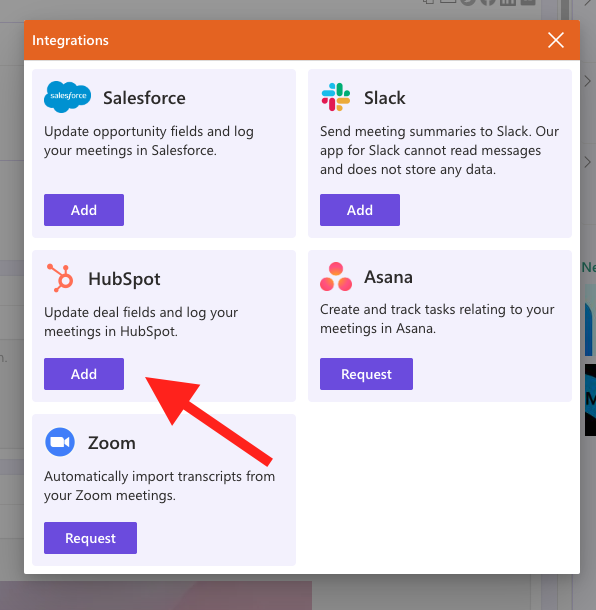Click the HubSpot sprocket logo
This screenshot has width=596, height=610.
[60, 278]
